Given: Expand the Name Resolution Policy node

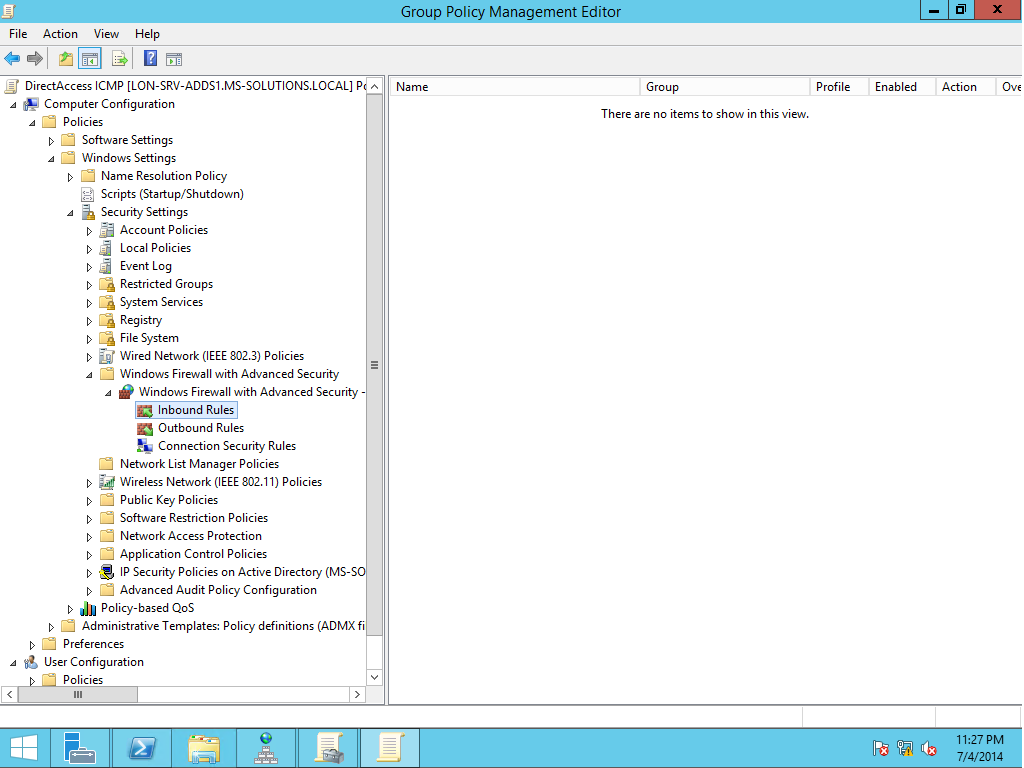Looking at the screenshot, I should [x=70, y=176].
